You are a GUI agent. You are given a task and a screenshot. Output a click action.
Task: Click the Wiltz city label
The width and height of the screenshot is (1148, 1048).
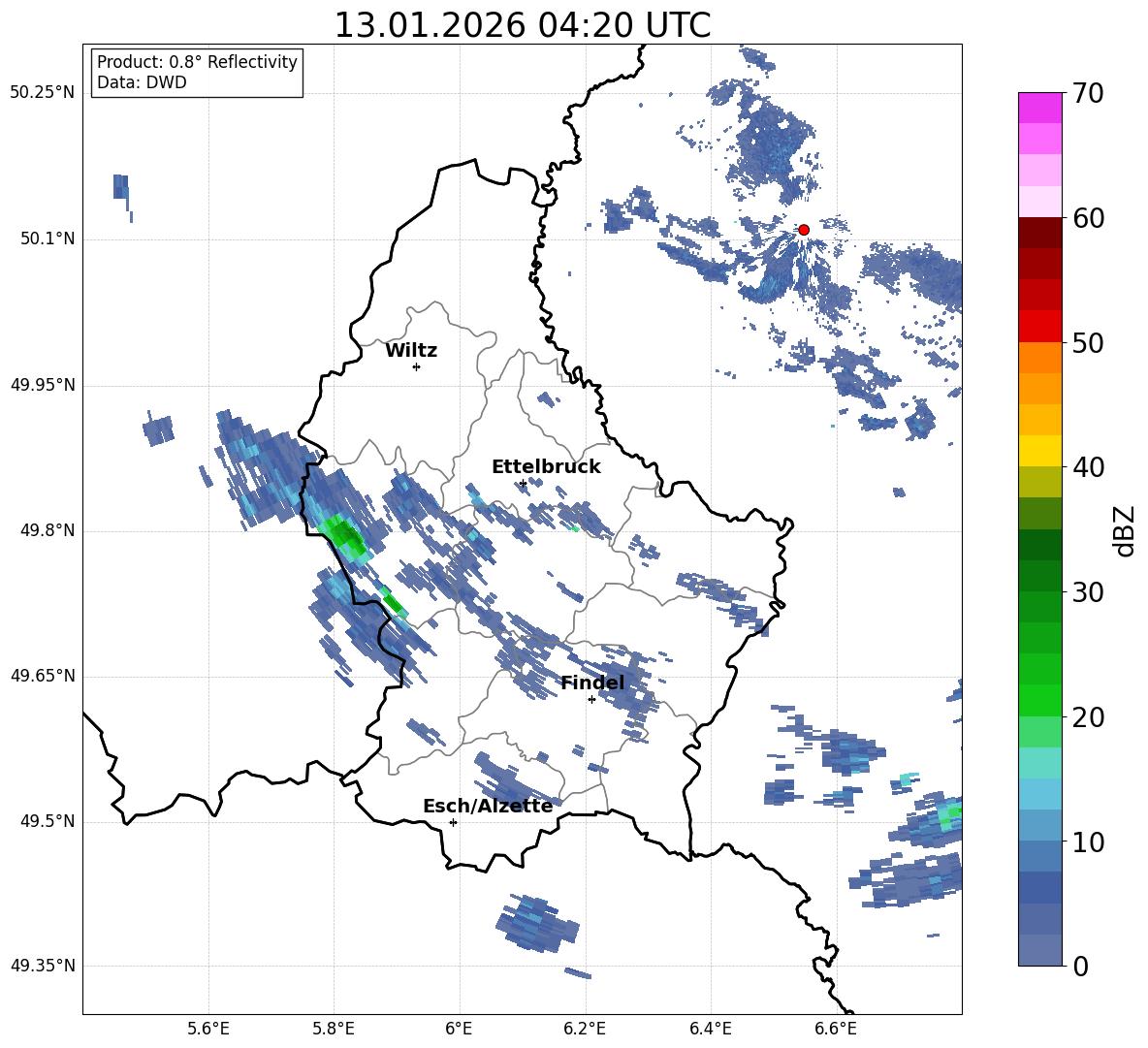(411, 351)
